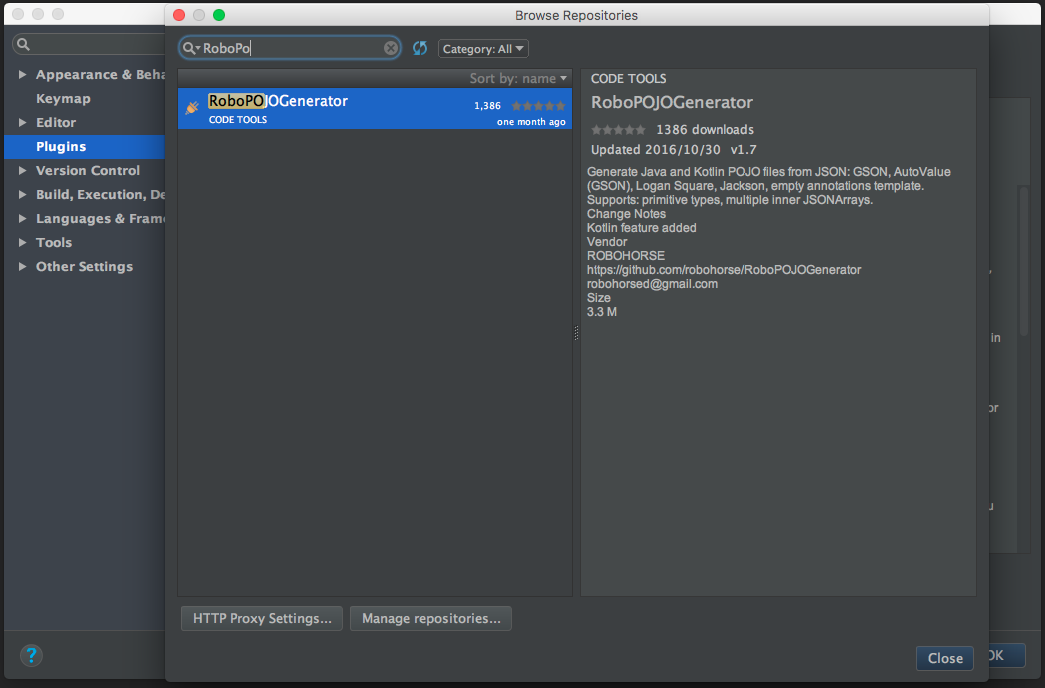Click the one month ago label
Screen dimensions: 1045x688
click(x=531, y=122)
